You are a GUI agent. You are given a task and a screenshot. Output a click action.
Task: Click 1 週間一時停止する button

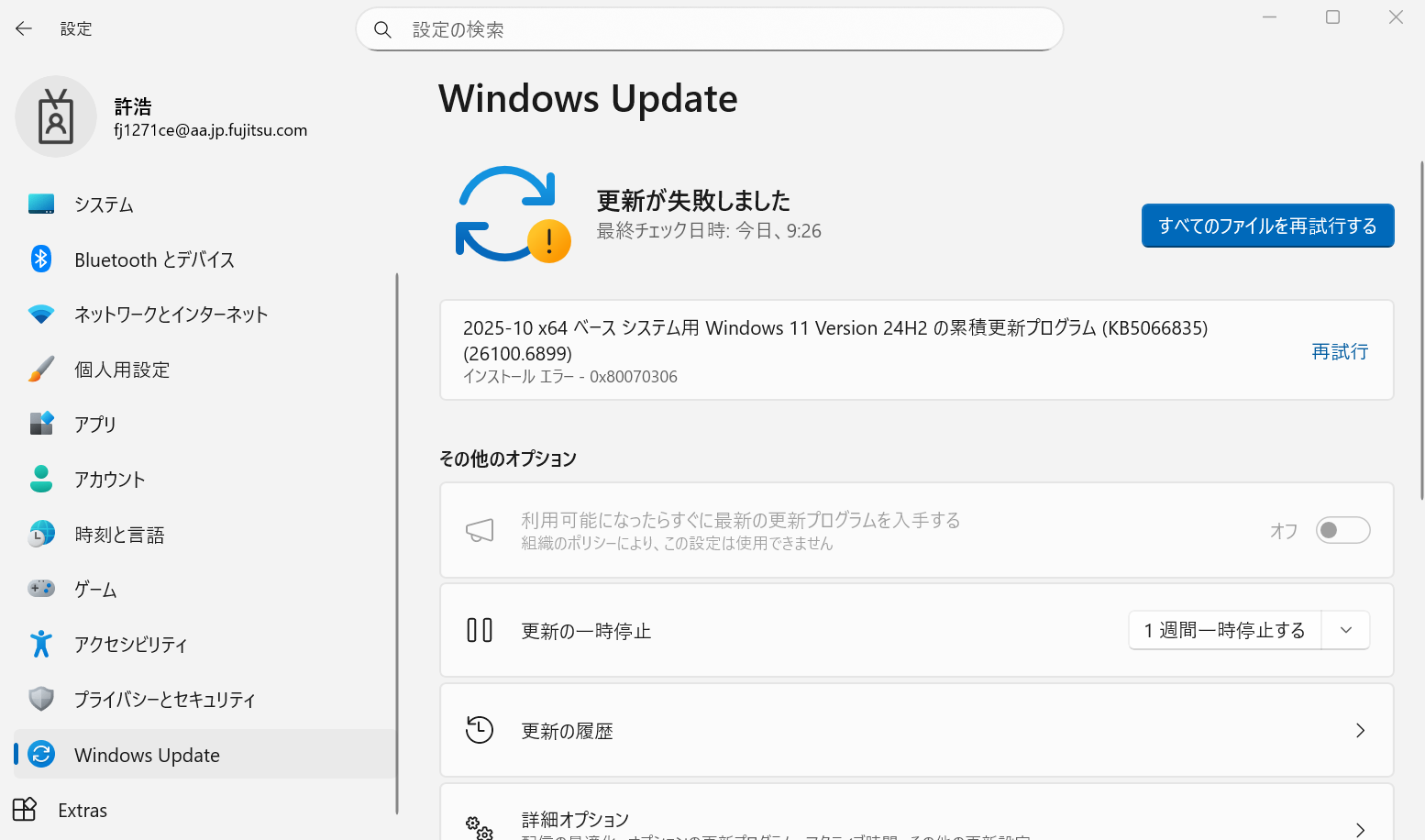click(x=1224, y=630)
